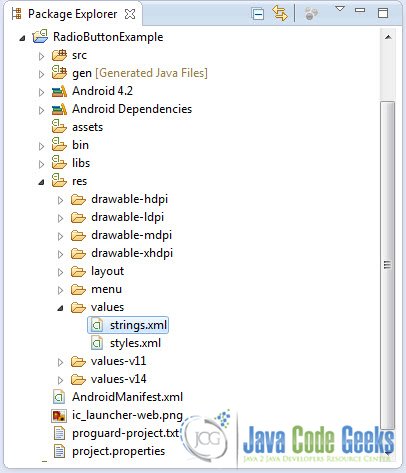406x473 pixels.
Task: Toggle Link with Editor icon
Action: pos(280,14)
